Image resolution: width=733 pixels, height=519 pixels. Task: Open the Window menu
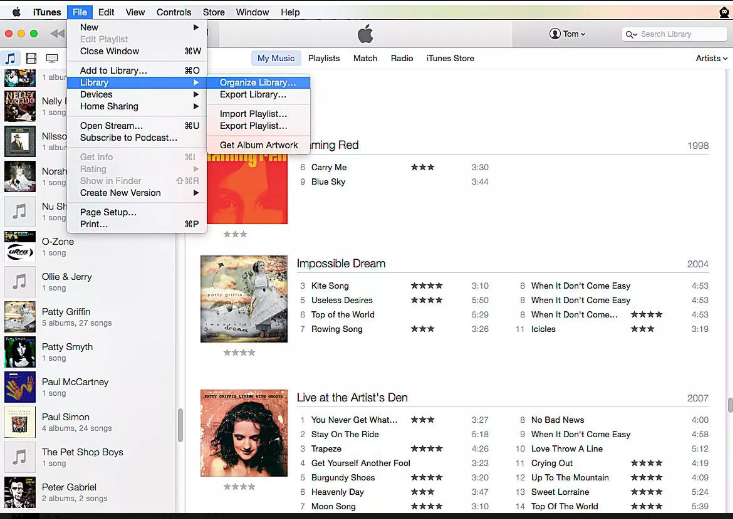pos(252,12)
